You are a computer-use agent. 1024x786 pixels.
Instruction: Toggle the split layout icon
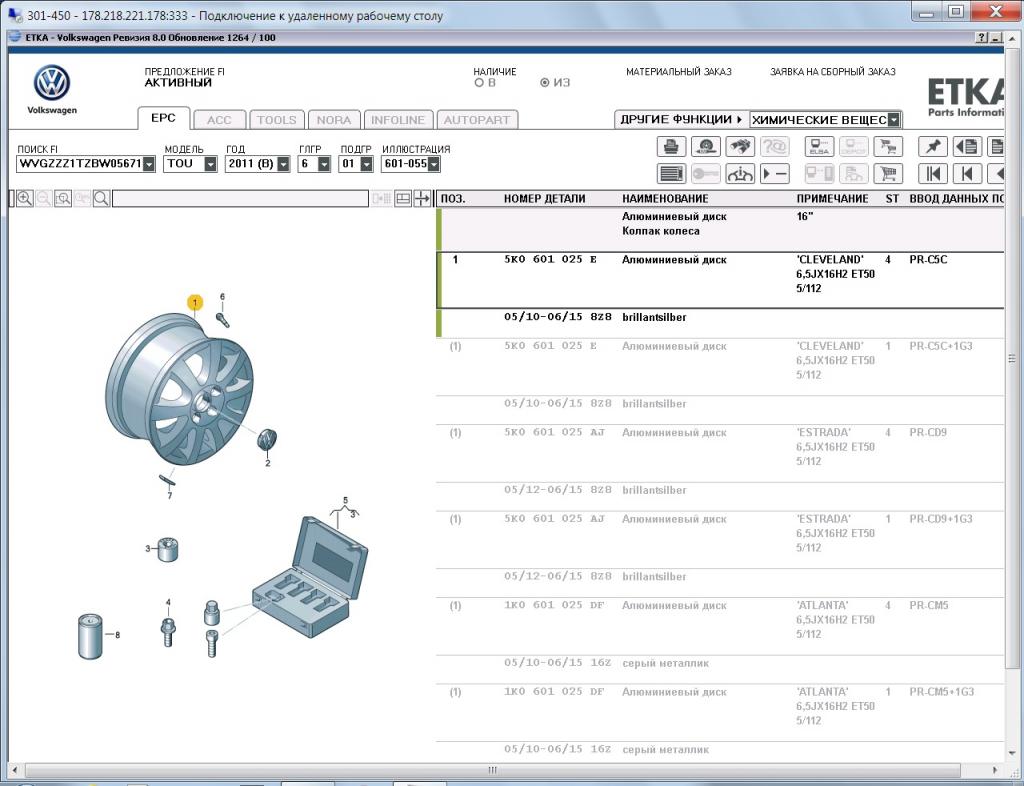pos(403,198)
